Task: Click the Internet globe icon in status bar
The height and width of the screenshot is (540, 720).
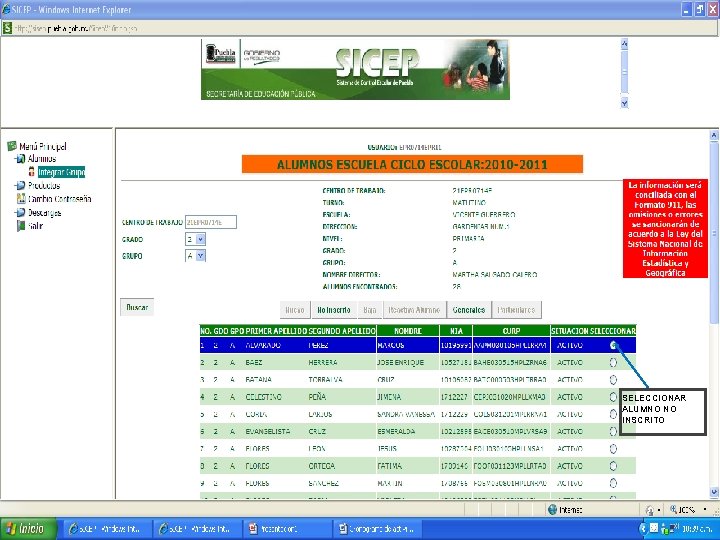Action: point(552,510)
